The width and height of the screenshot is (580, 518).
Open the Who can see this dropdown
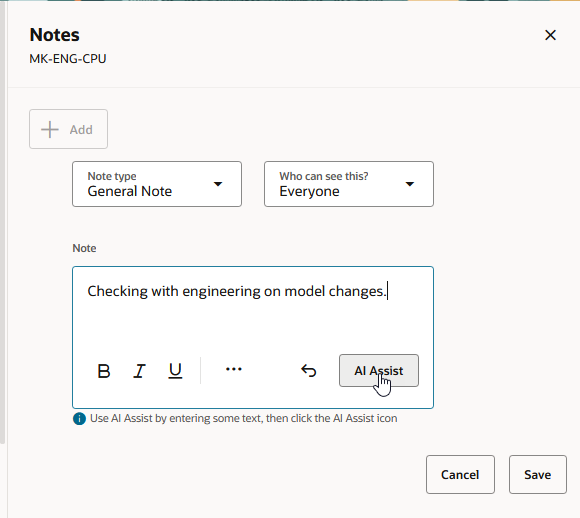349,184
